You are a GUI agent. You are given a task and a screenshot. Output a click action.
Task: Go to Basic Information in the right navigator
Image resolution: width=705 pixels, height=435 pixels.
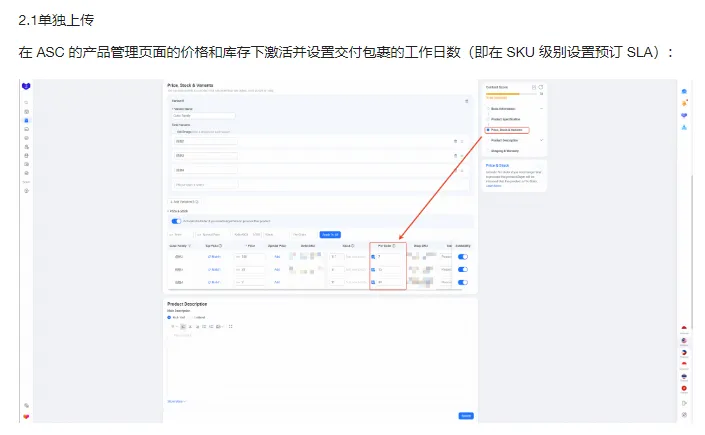pos(503,109)
